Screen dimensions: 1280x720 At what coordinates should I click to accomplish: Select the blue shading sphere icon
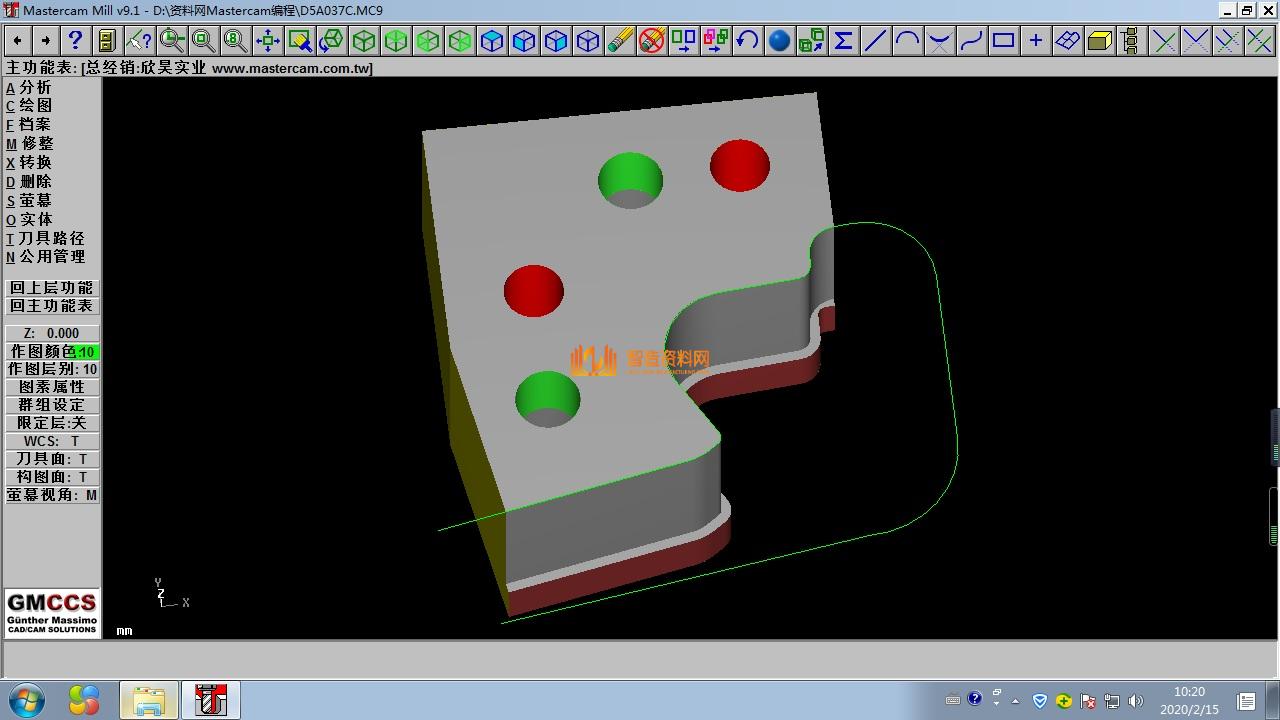[x=779, y=40]
